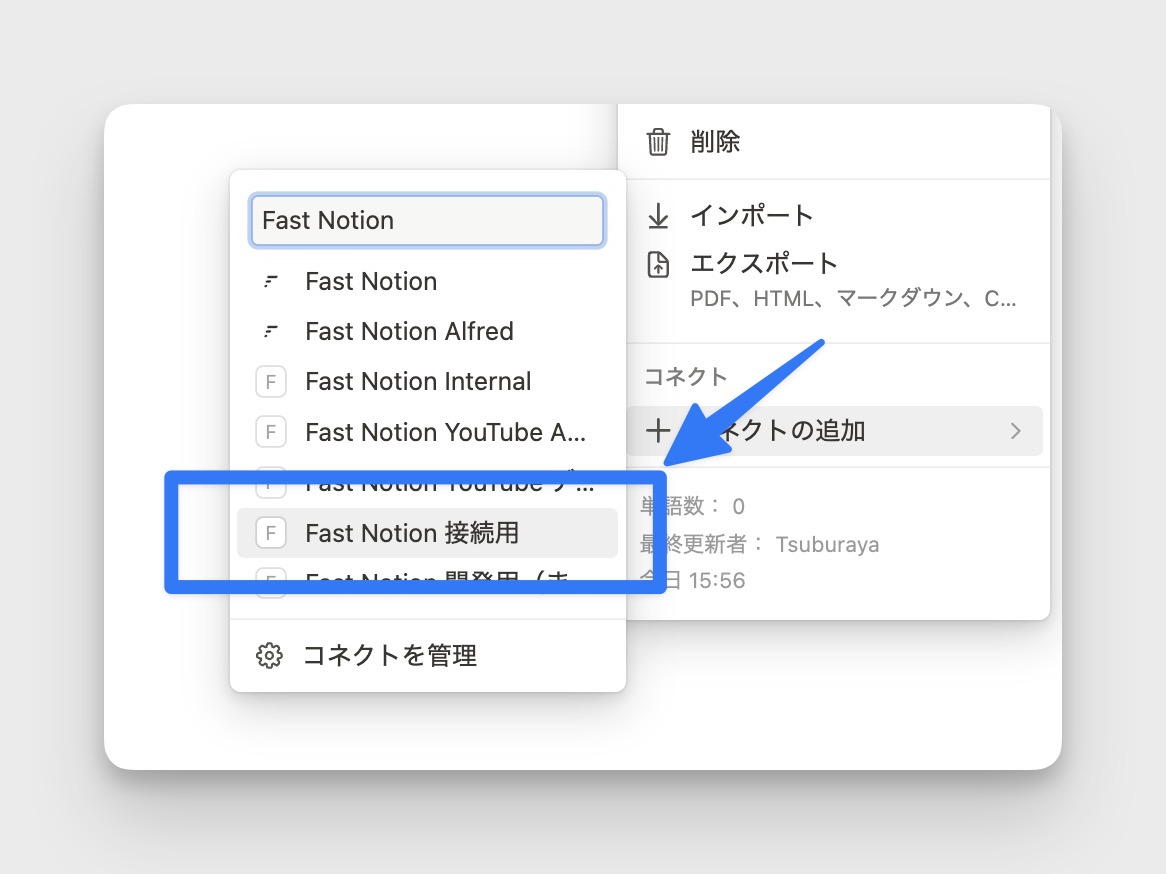Select Fast Notion 接続用 connection
This screenshot has width=1166, height=874.
(x=428, y=533)
